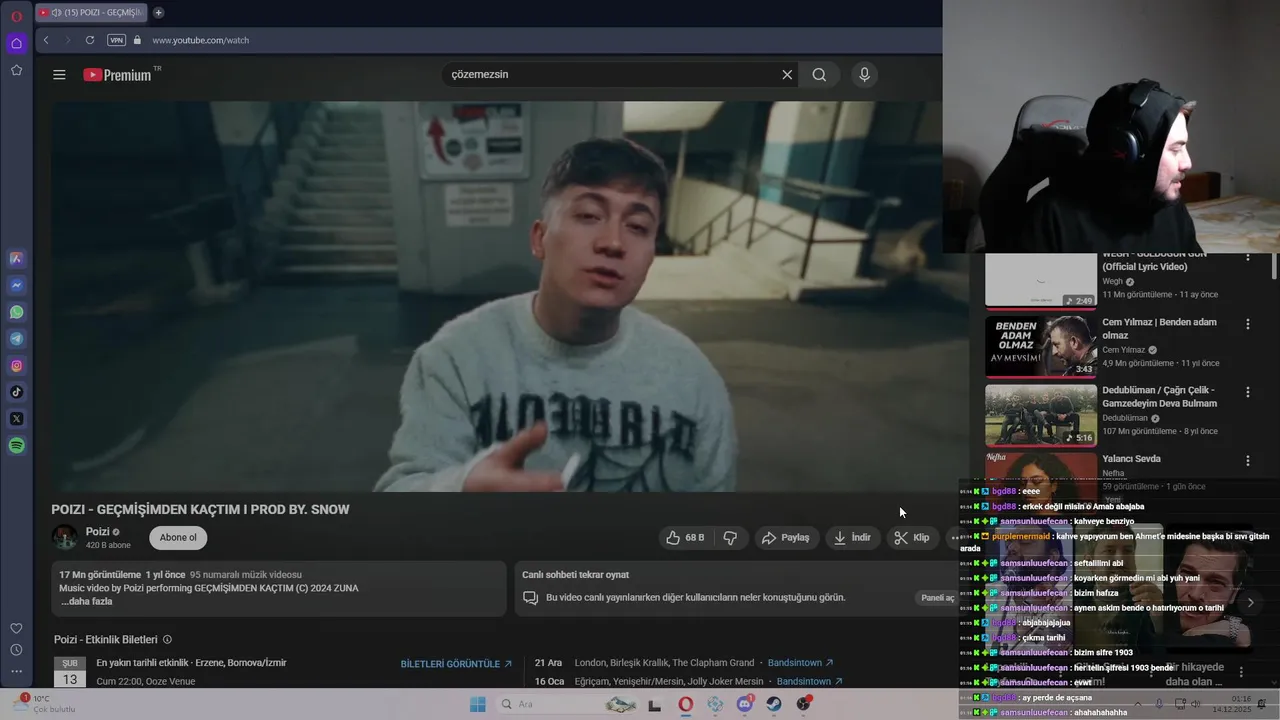Open Messenger in Opera sidebar

(x=16, y=285)
